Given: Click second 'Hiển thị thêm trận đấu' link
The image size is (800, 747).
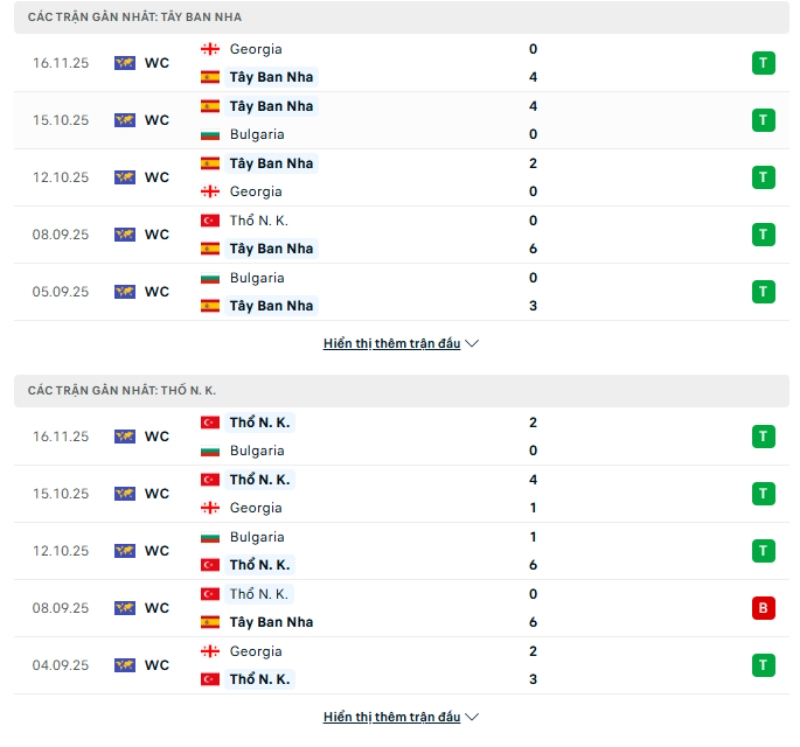Looking at the screenshot, I should point(392,717).
